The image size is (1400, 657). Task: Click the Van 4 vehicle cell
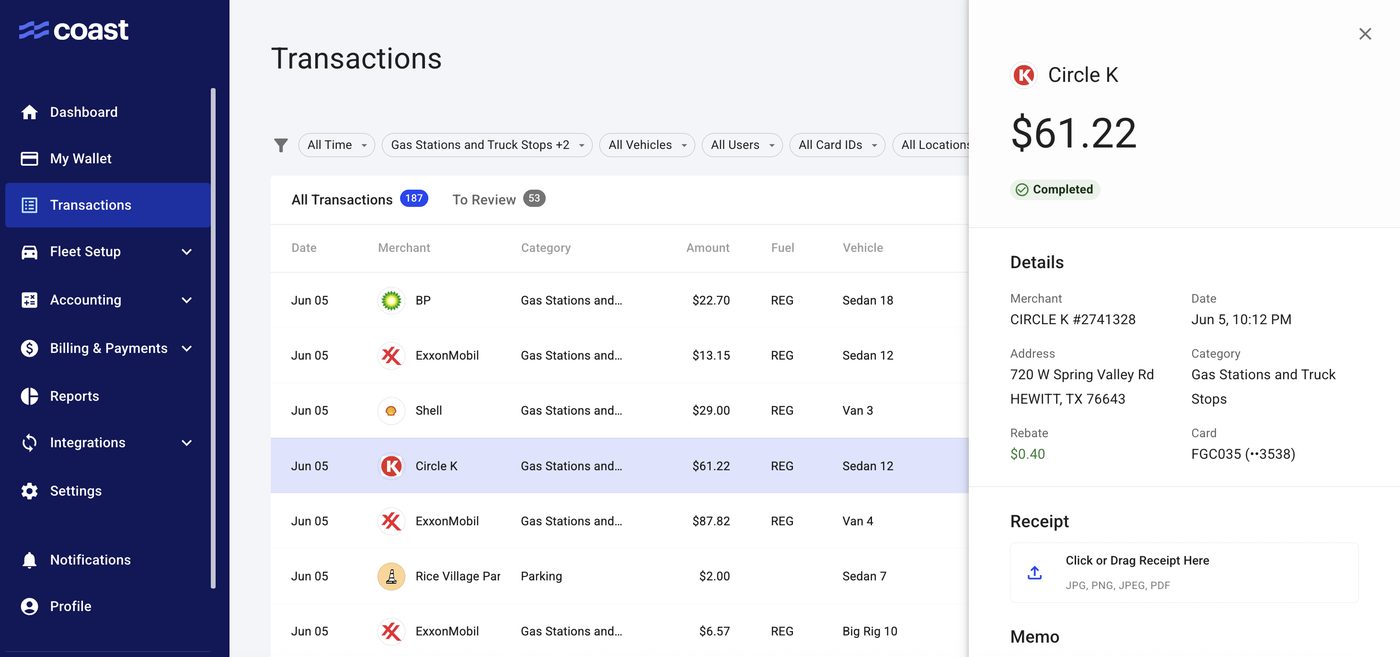coord(858,521)
